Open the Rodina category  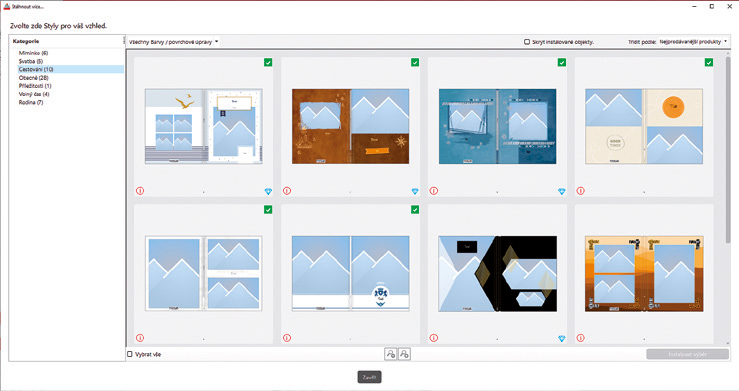coord(31,102)
